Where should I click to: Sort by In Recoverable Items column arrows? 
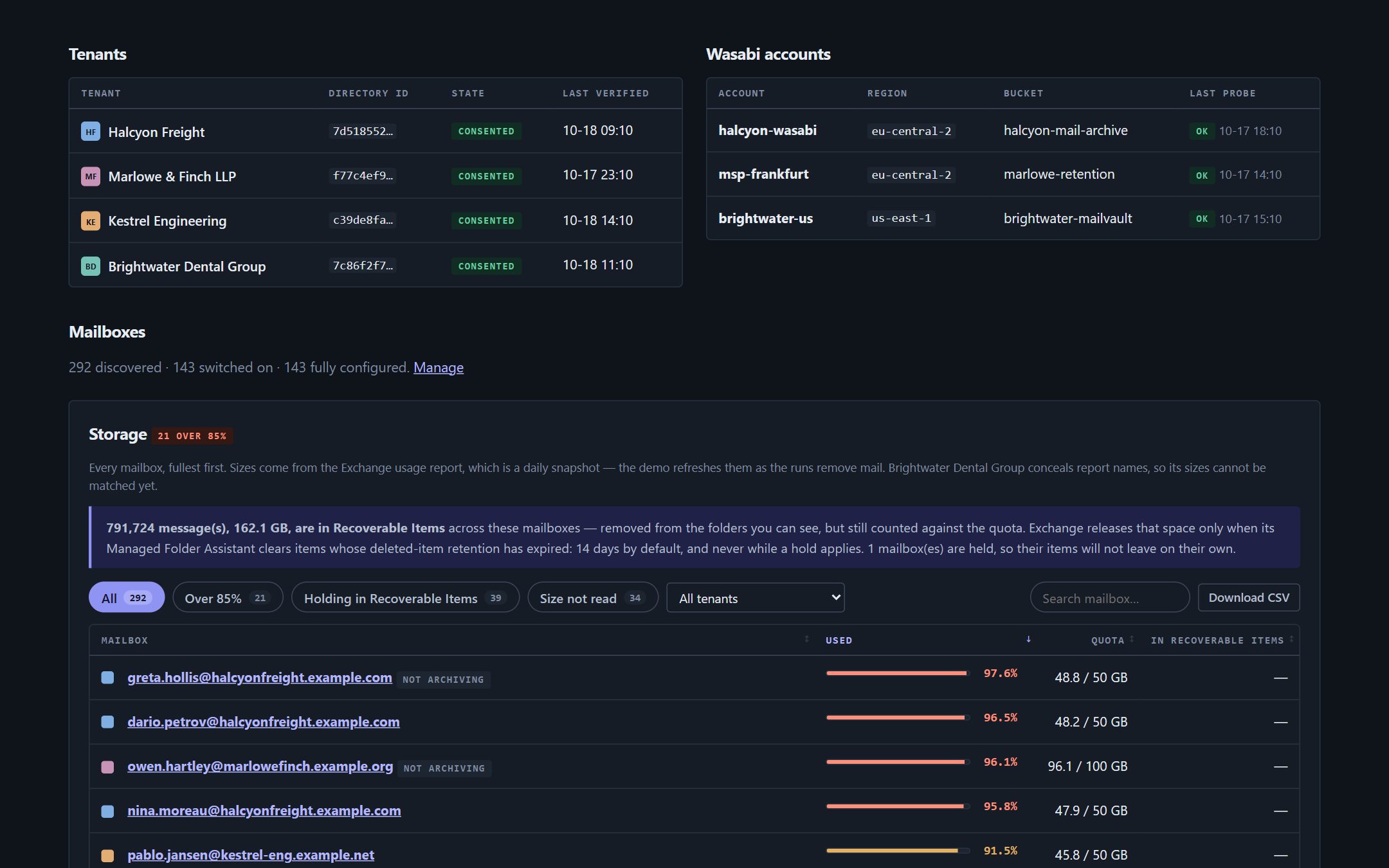(1291, 639)
